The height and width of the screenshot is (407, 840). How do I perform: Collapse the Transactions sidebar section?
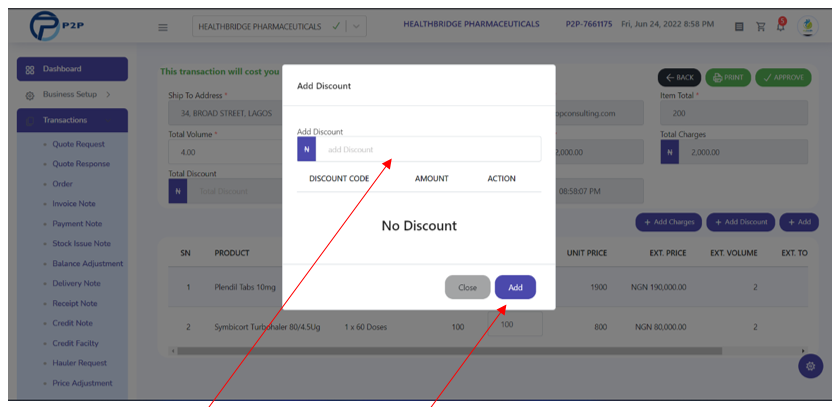(x=72, y=120)
